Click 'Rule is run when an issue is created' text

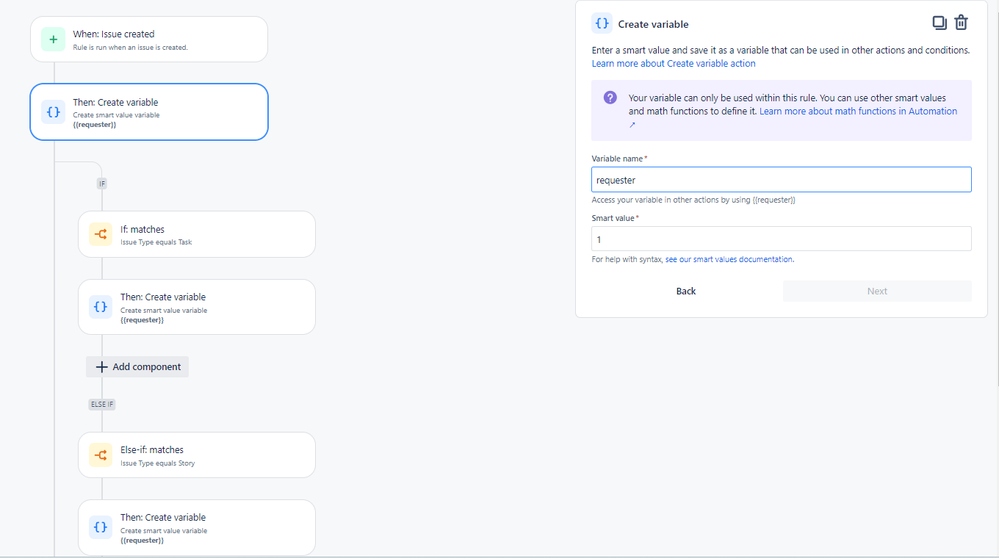coord(130,47)
